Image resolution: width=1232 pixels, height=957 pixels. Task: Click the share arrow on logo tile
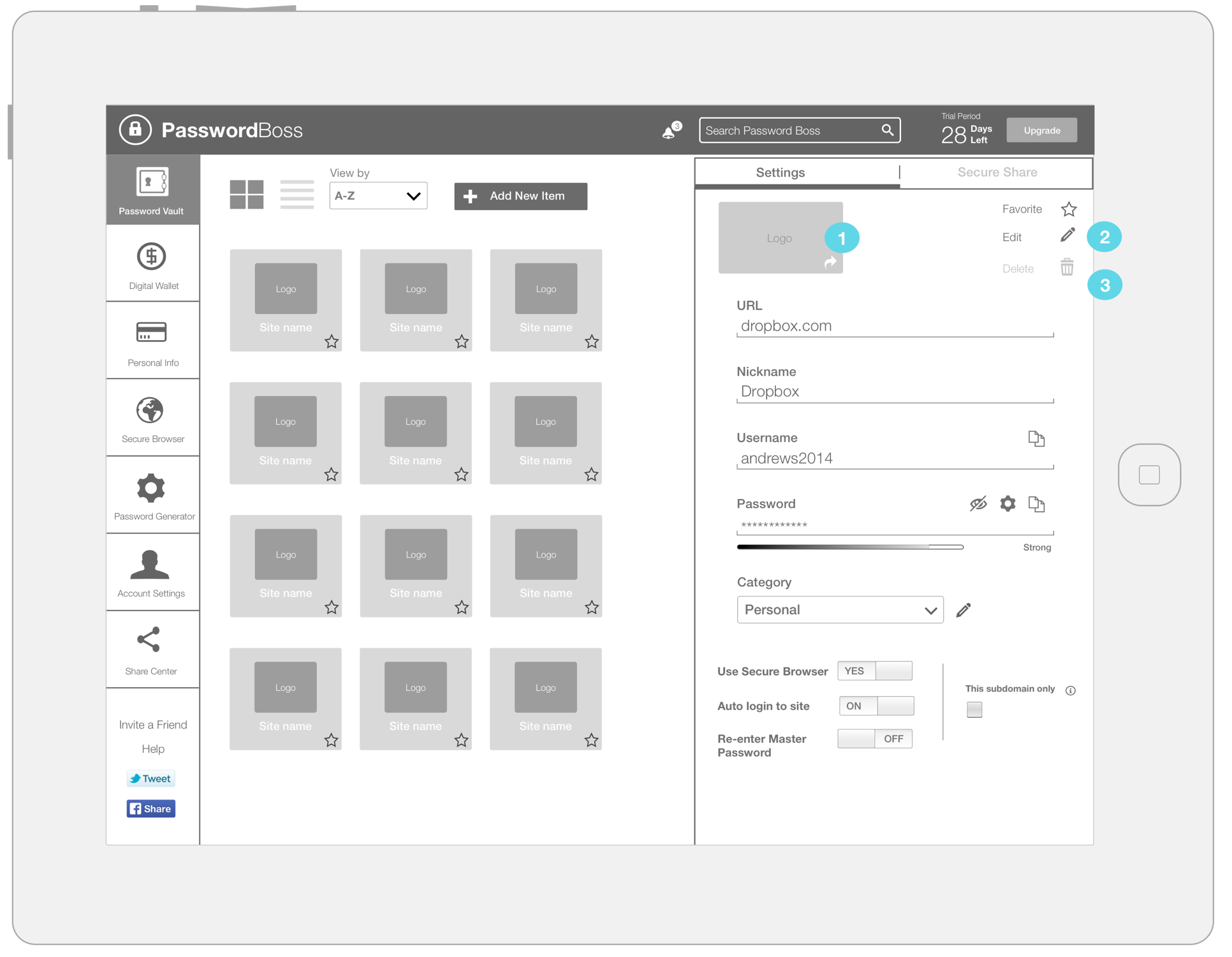coord(830,262)
